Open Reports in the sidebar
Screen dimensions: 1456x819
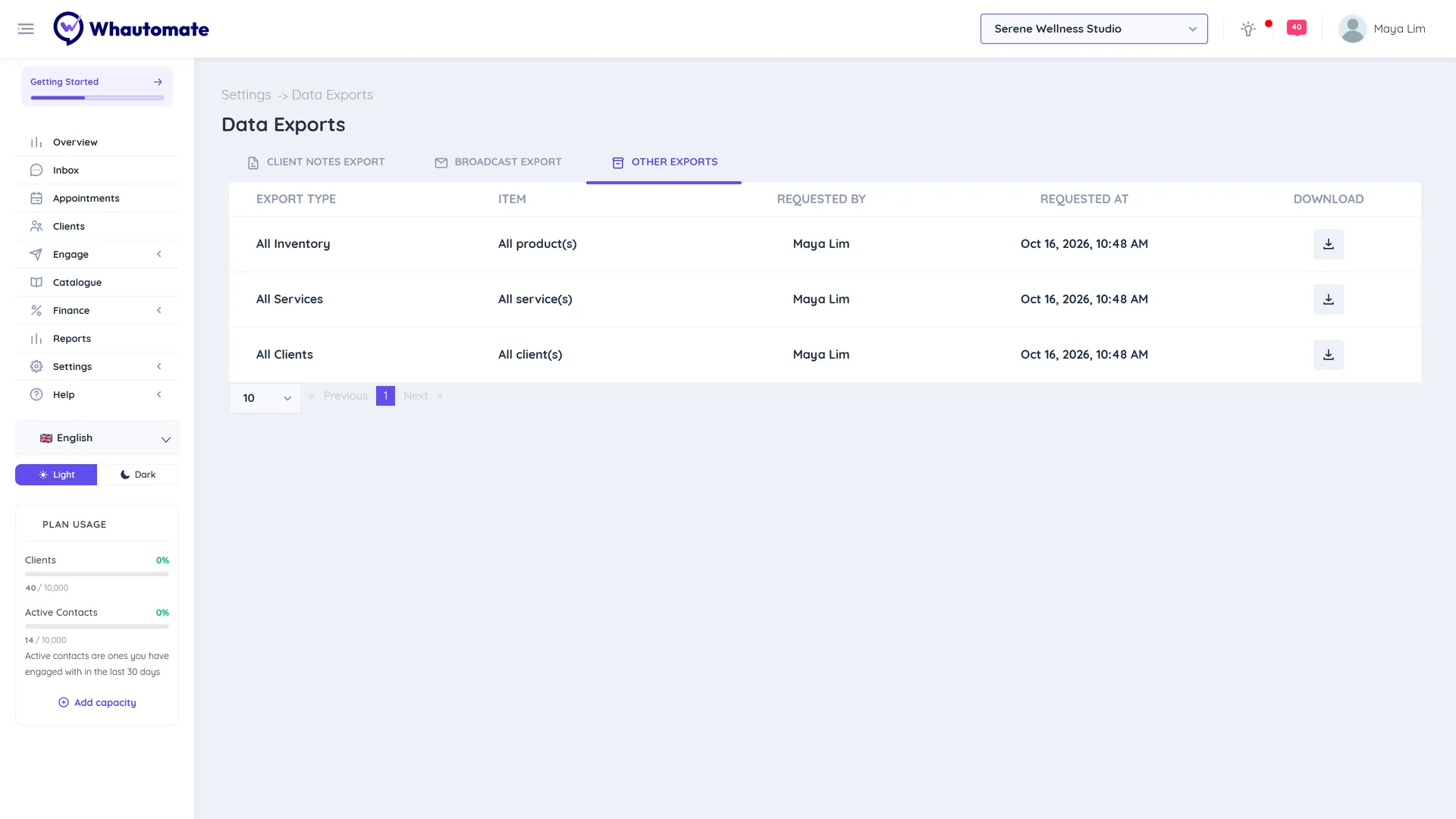click(97, 339)
